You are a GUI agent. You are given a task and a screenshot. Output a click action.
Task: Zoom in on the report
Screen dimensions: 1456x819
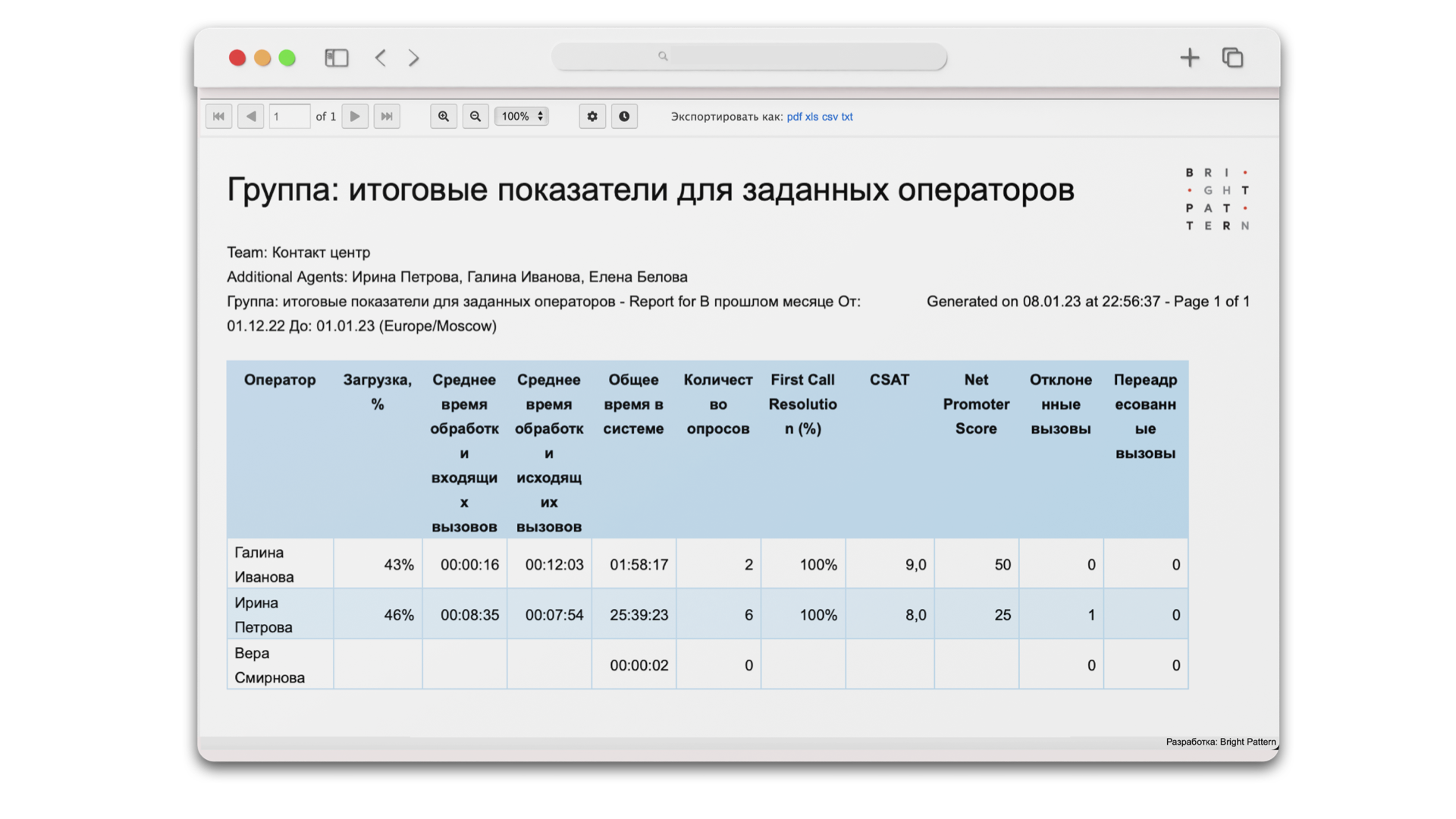[444, 116]
